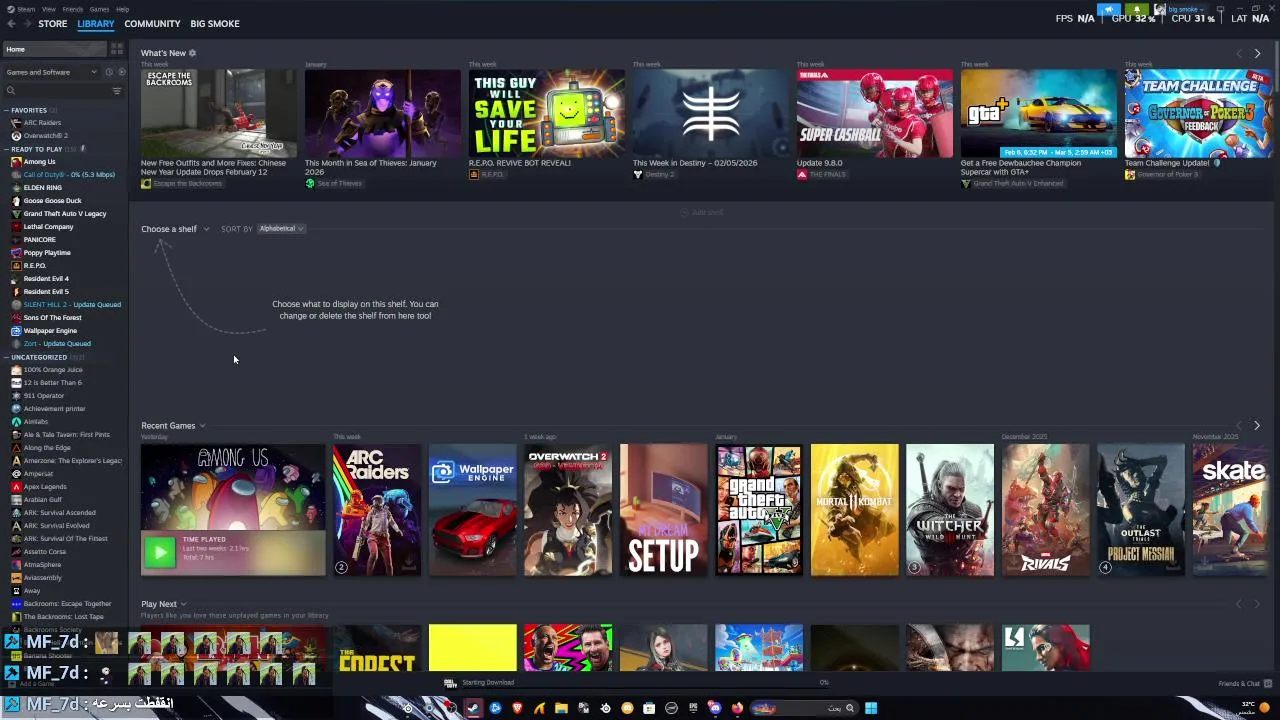Open Sea of Thieves January news card

pos(383,113)
